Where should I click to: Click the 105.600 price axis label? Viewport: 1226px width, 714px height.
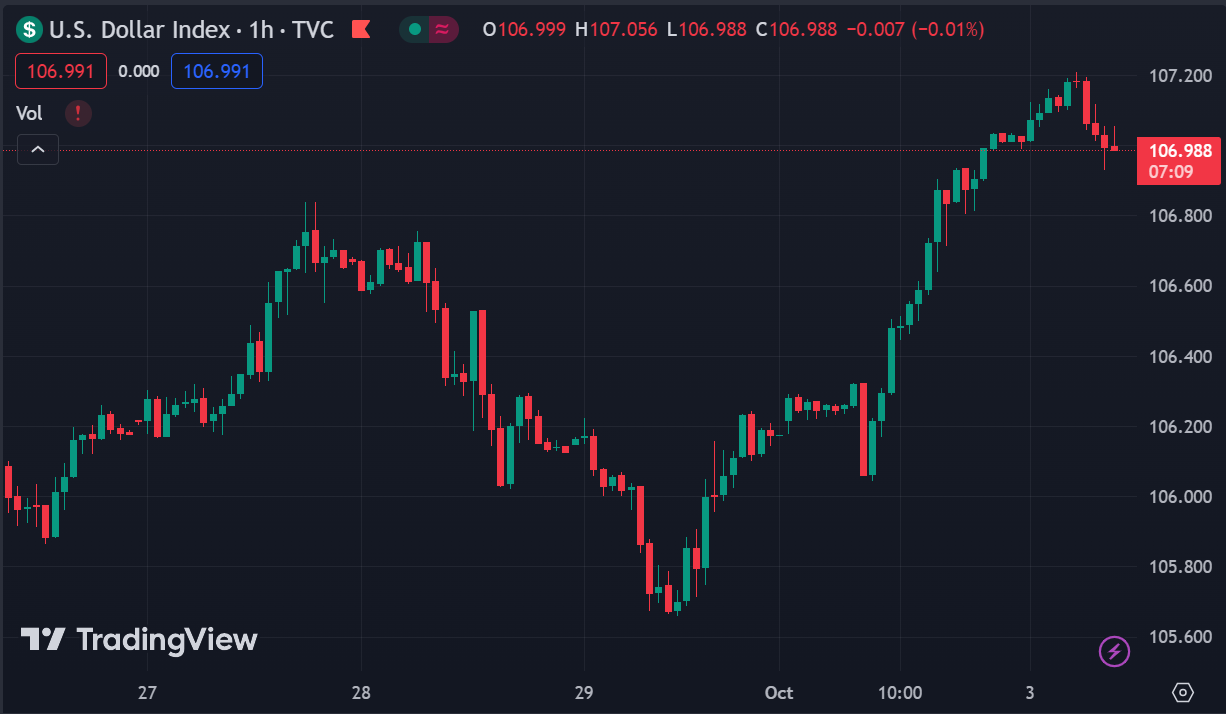click(1180, 638)
